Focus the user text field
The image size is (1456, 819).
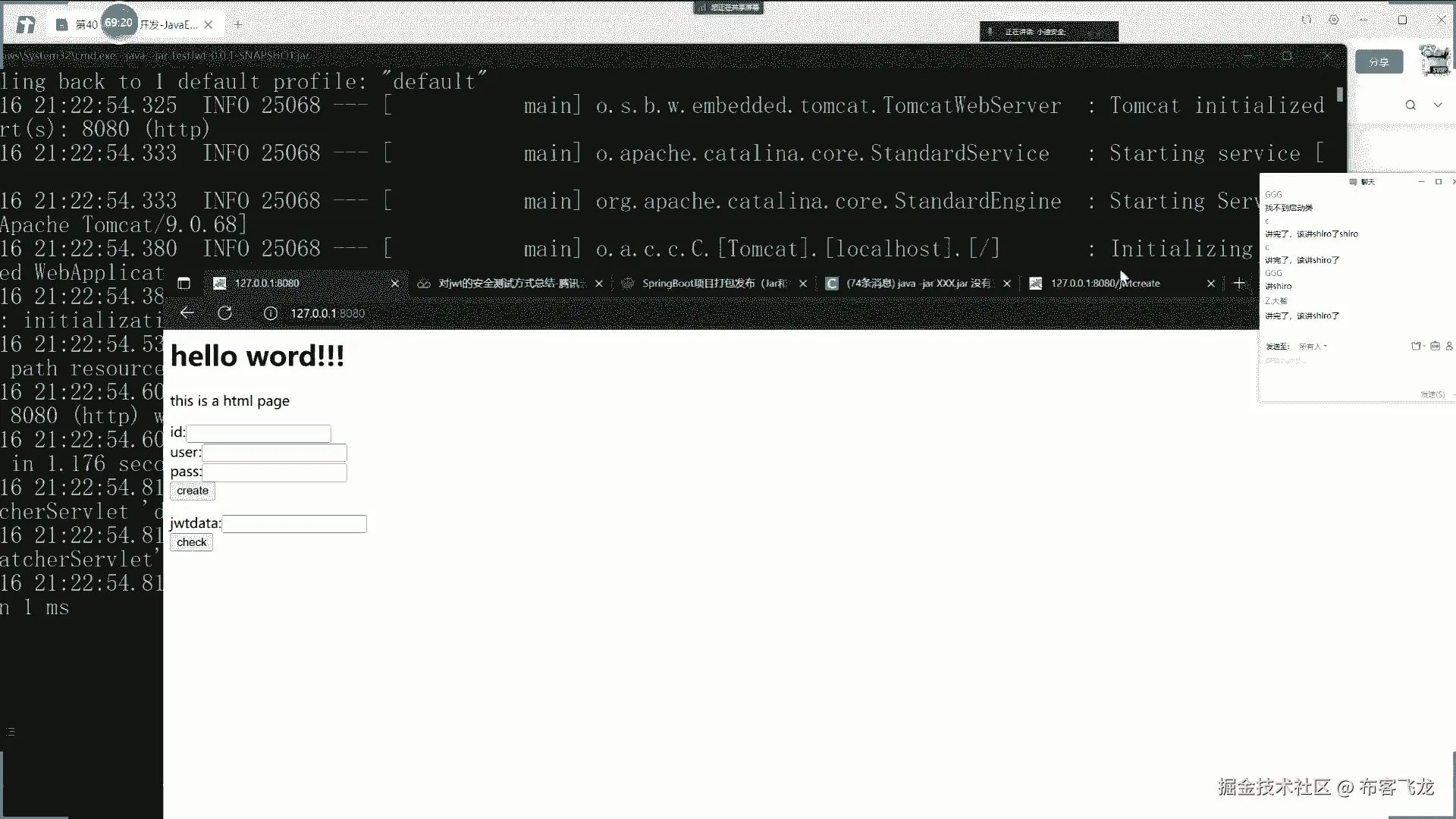(x=275, y=453)
